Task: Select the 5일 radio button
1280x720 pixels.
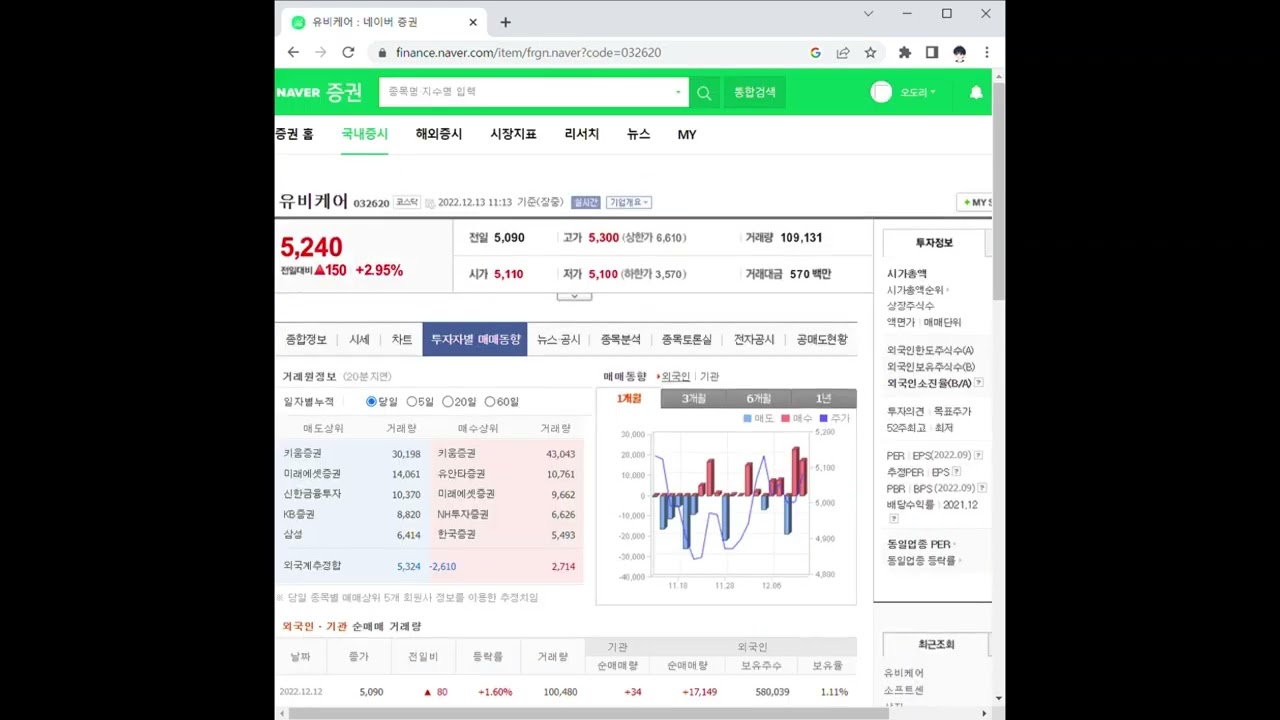Action: tap(411, 402)
